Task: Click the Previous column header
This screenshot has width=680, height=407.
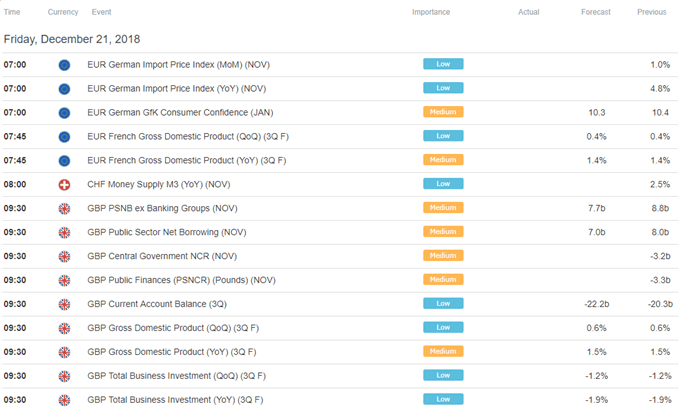Action: click(651, 12)
